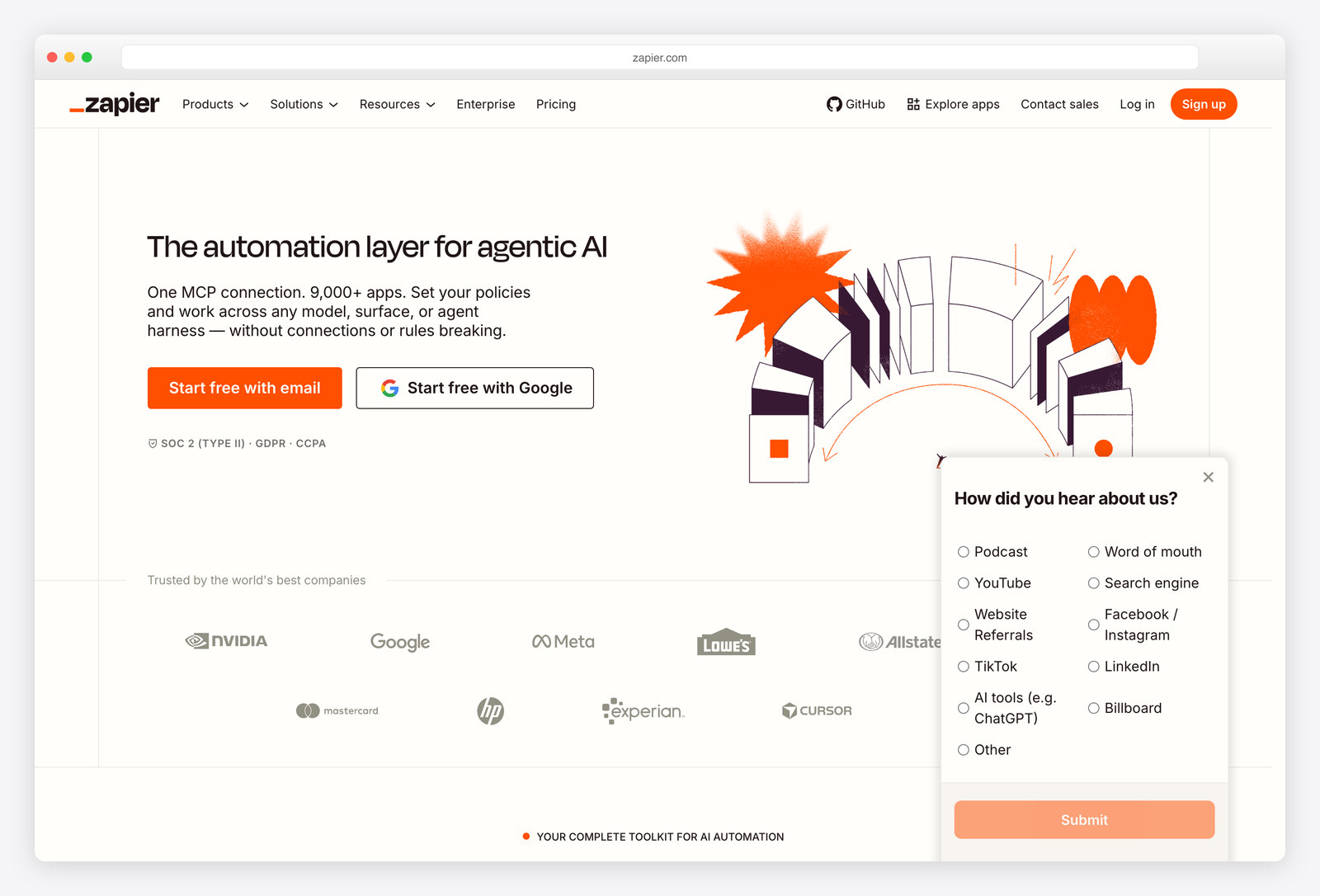The image size is (1320, 896).
Task: Open Contact sales in navigation
Action: (1059, 104)
